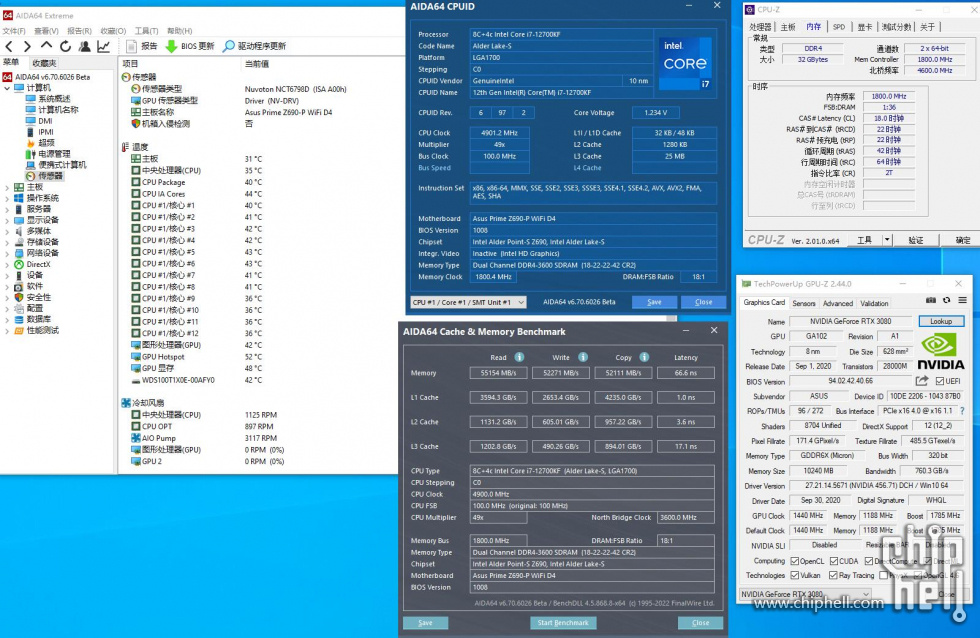The height and width of the screenshot is (638, 980).
Task: Click GPU-Z refresh icon
Action: (946, 301)
